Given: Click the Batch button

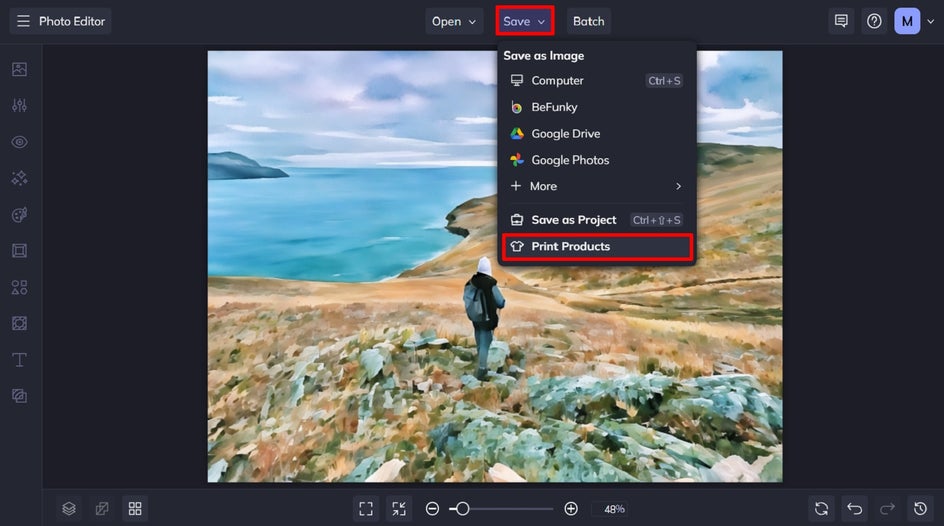Looking at the screenshot, I should [588, 21].
